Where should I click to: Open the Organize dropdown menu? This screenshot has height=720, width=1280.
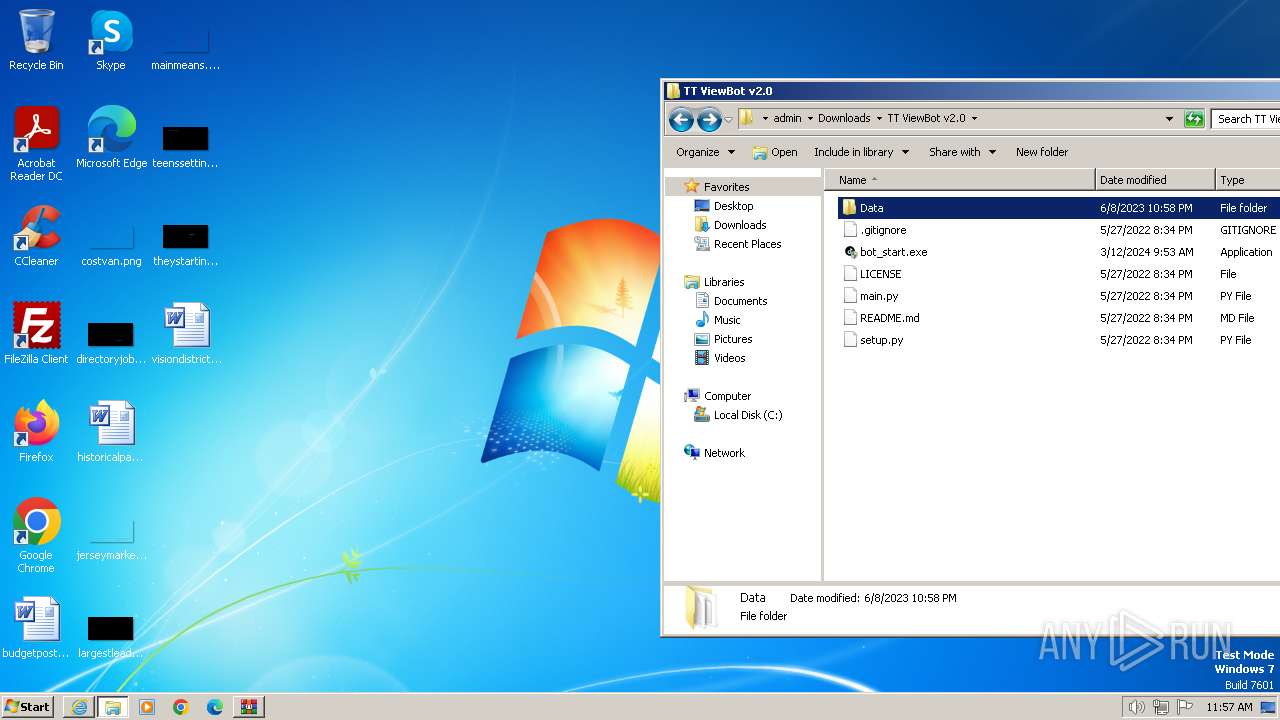705,152
